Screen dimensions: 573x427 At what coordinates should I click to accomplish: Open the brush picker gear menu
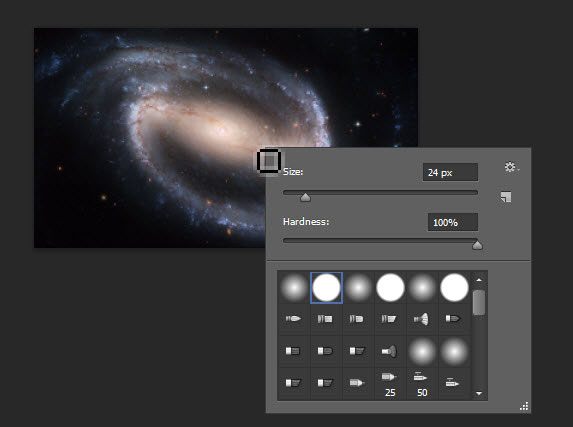(x=511, y=167)
